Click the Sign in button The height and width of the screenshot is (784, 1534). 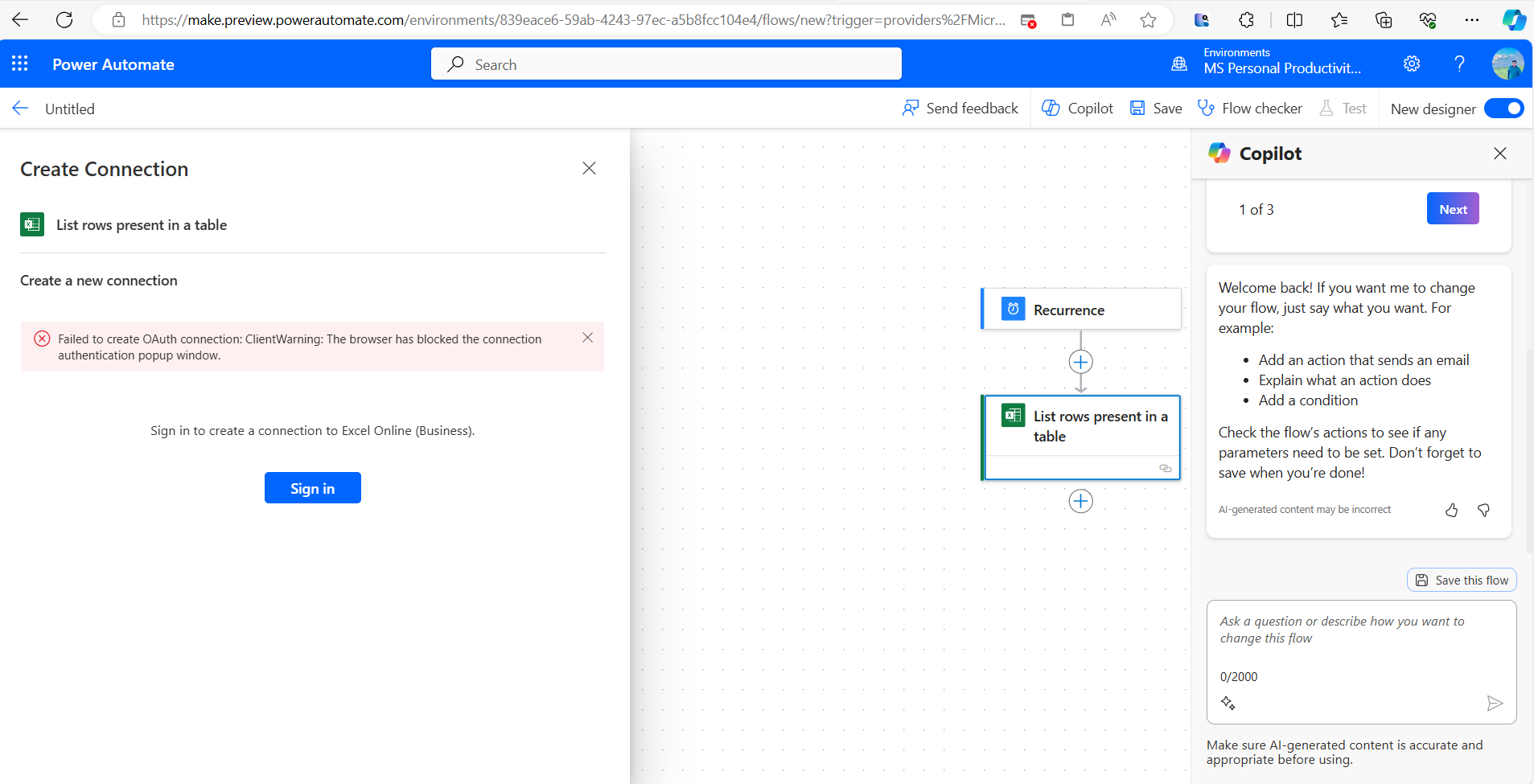point(312,488)
